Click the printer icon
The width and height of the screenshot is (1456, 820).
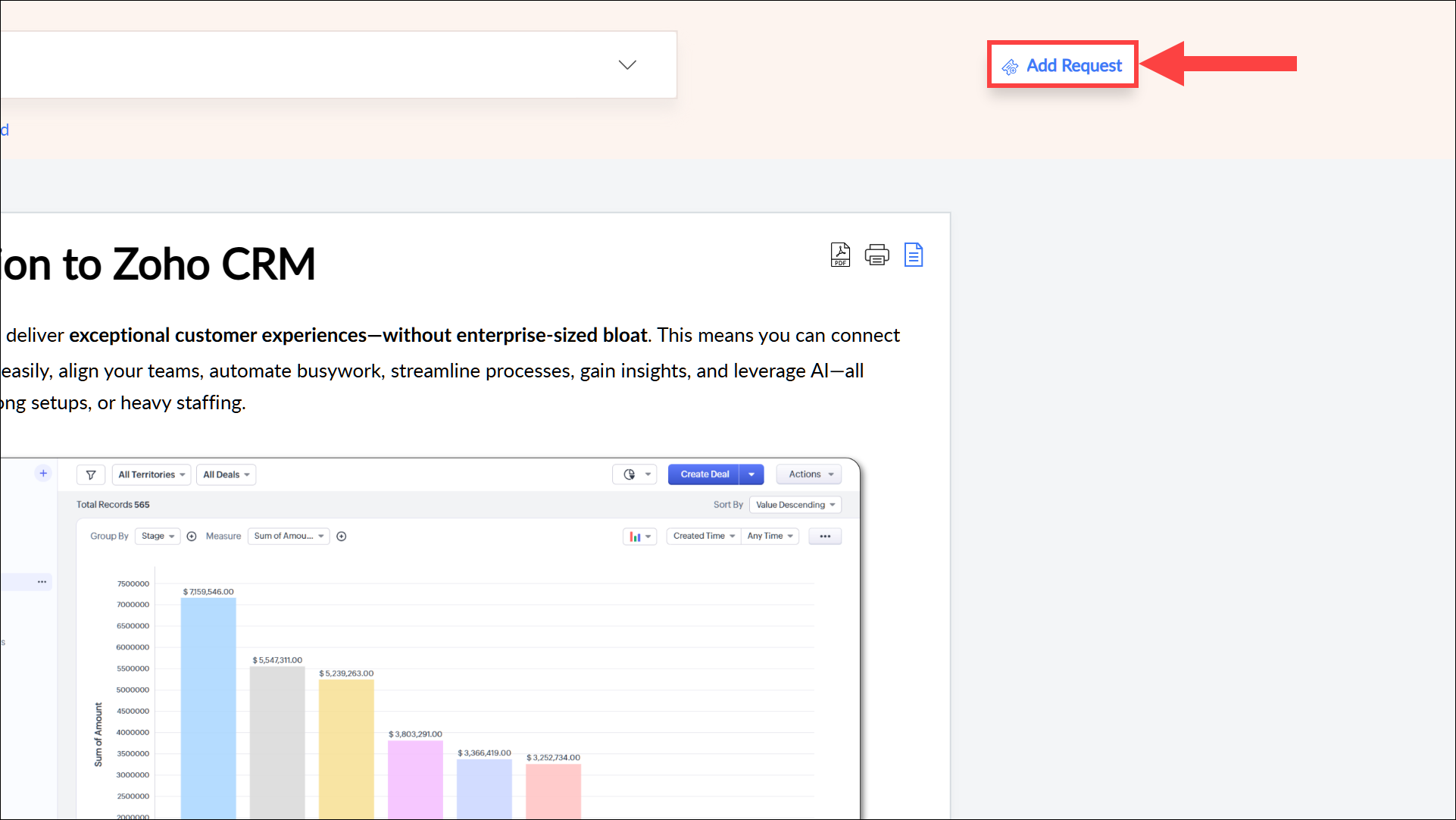876,255
